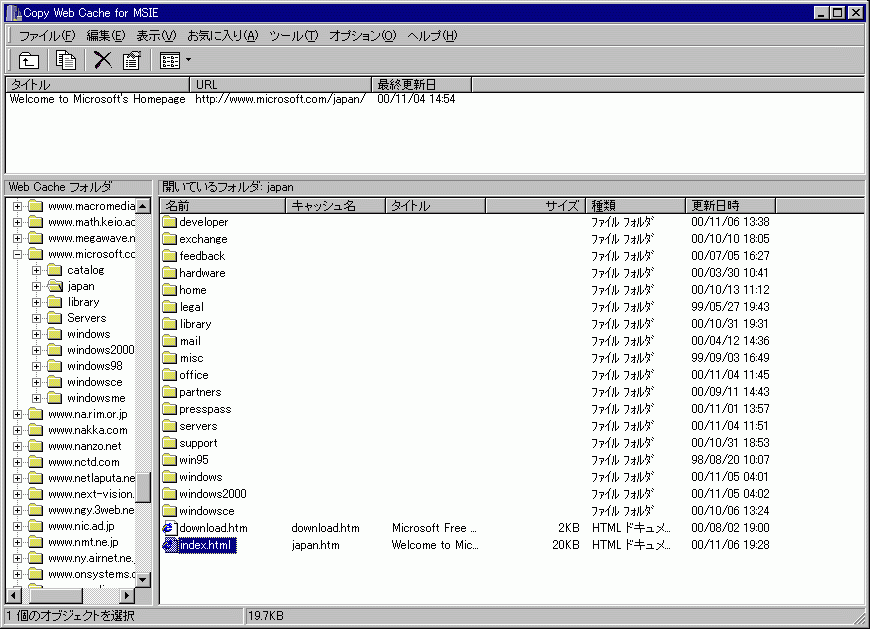Select www.nctd.com in the tree
The height and width of the screenshot is (629, 870).
[84, 463]
